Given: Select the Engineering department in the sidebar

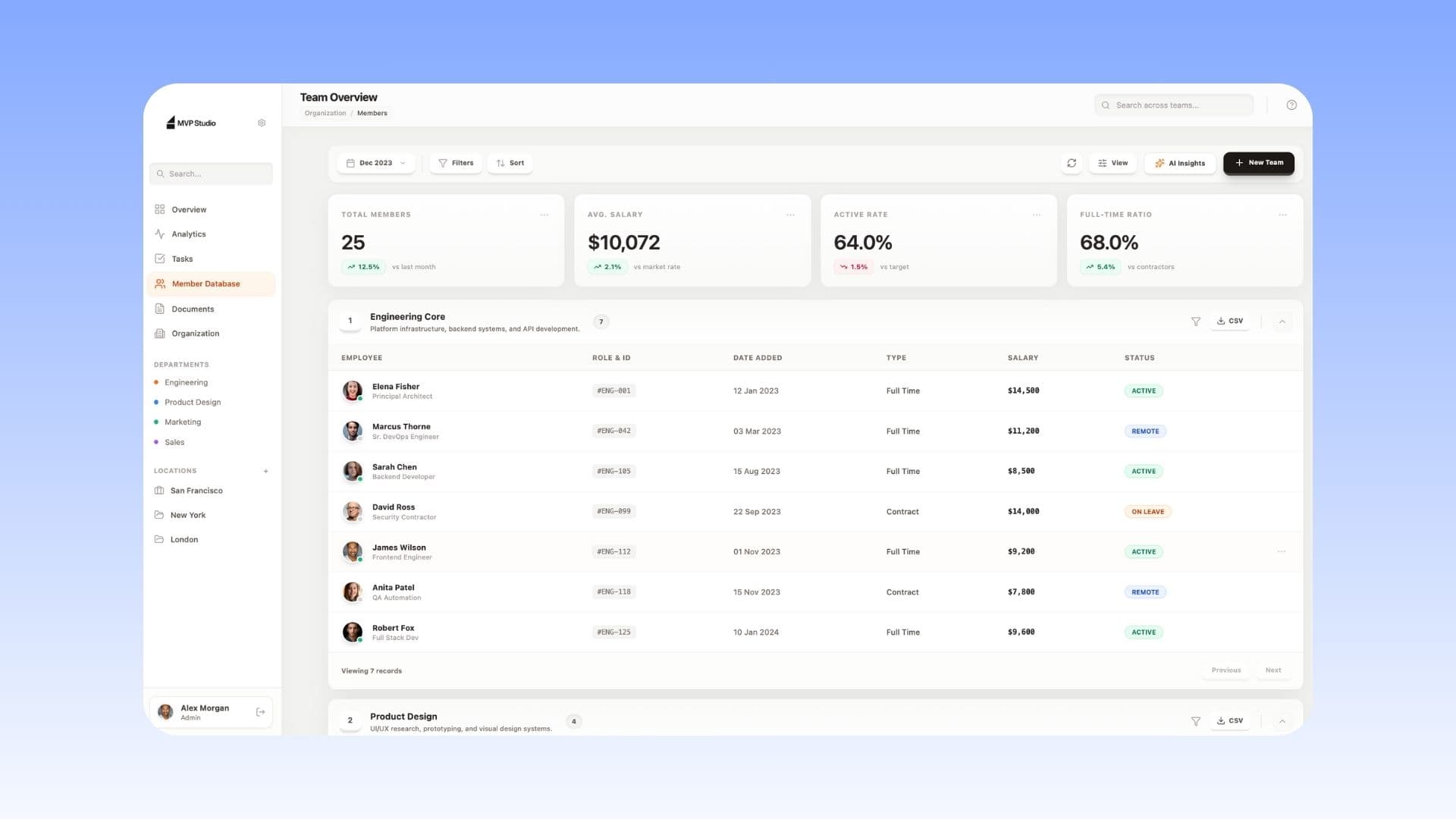Looking at the screenshot, I should tap(186, 382).
